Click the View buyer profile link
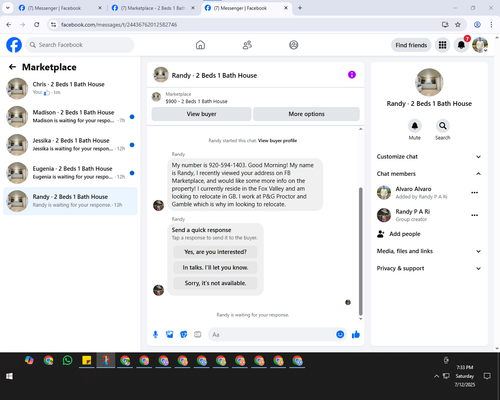The image size is (500, 400). (x=277, y=141)
